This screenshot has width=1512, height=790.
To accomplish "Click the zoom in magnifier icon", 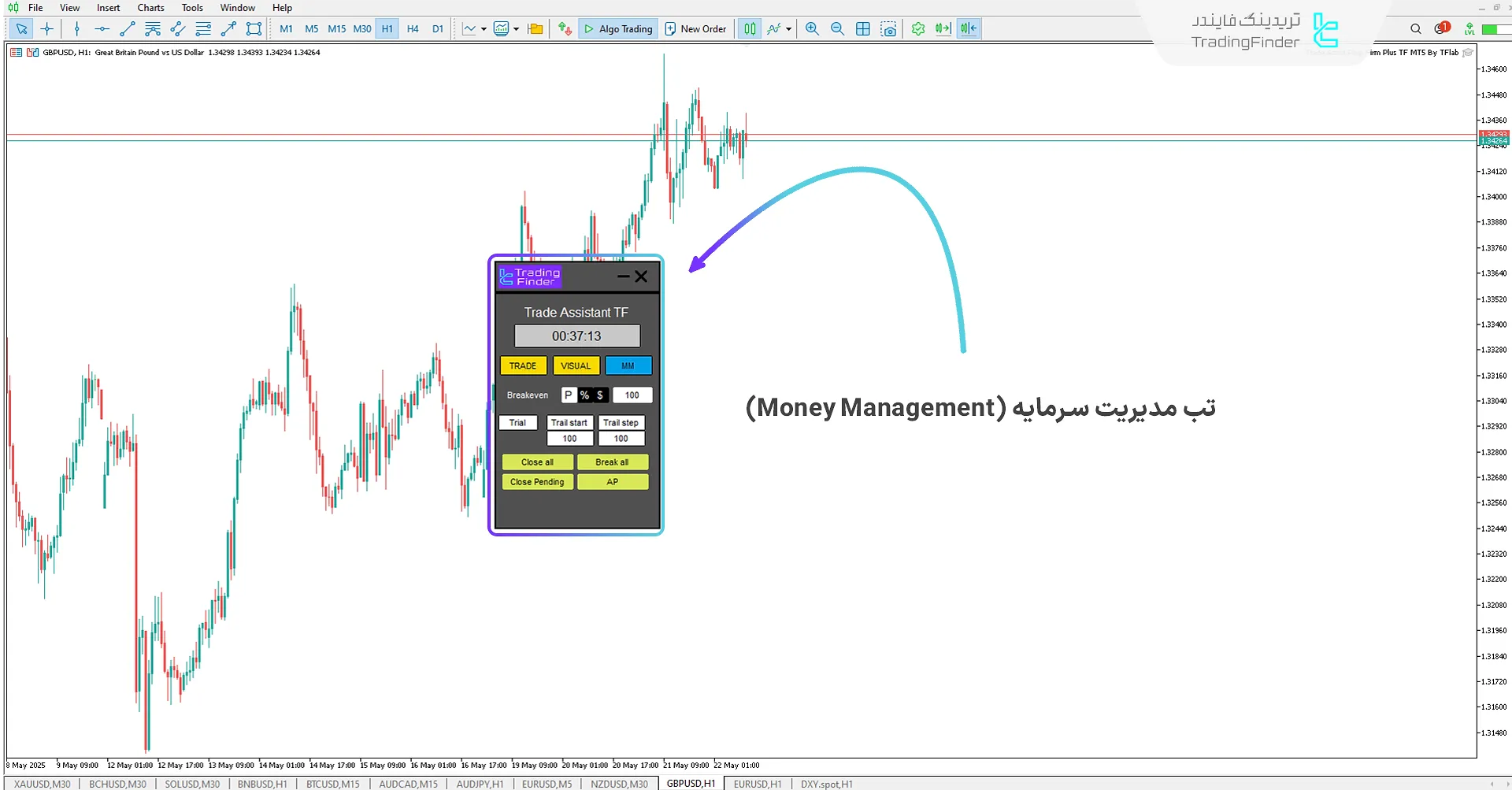I will [x=812, y=29].
